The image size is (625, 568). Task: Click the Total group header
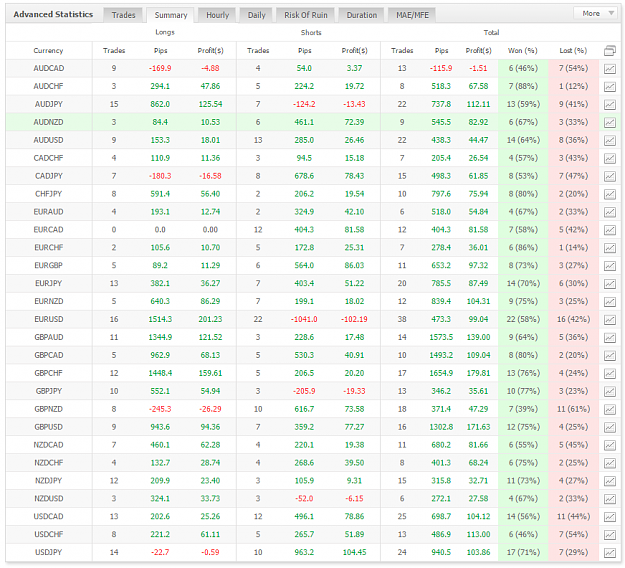point(491,32)
